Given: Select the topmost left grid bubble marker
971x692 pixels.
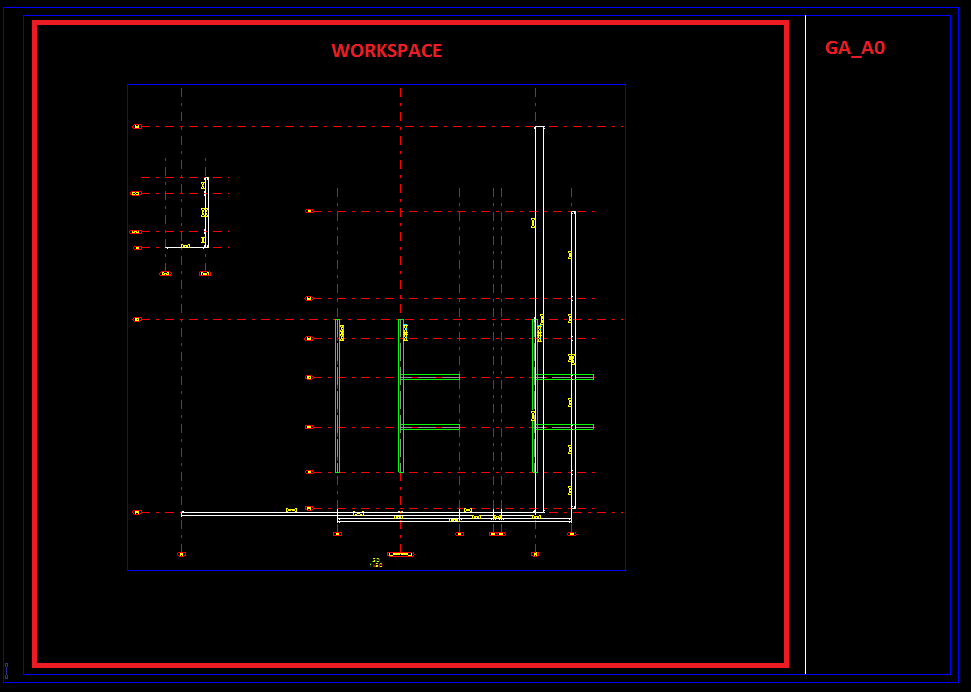Looking at the screenshot, I should click(x=137, y=127).
